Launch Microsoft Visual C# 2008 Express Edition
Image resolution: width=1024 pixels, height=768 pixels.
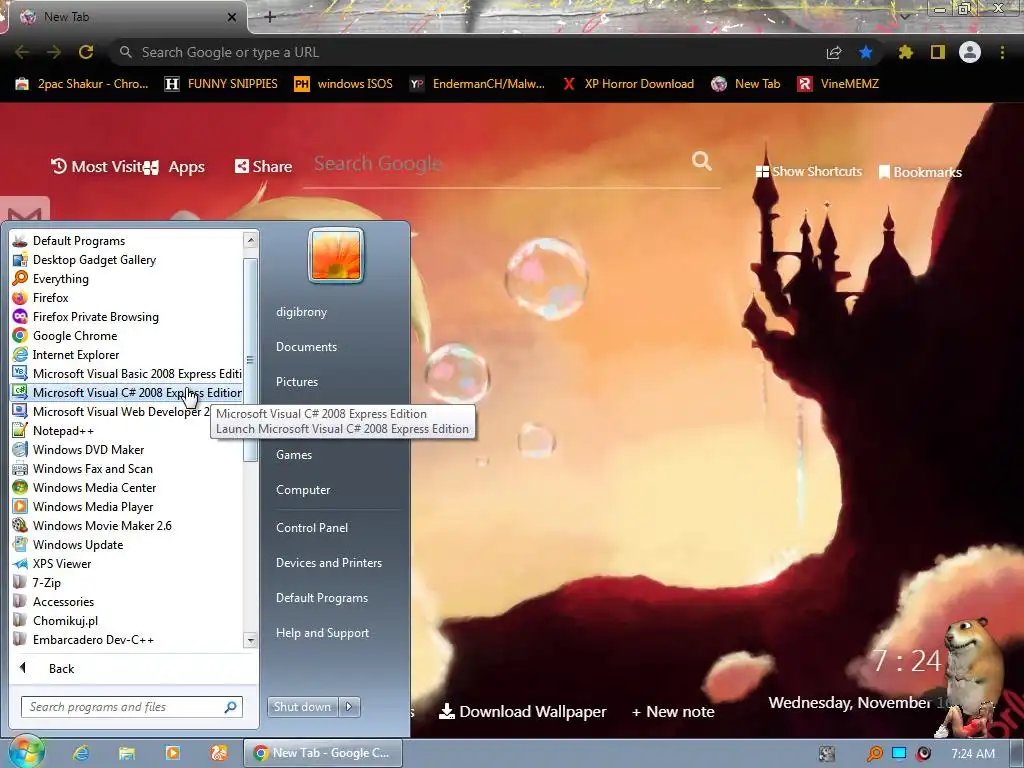127,392
